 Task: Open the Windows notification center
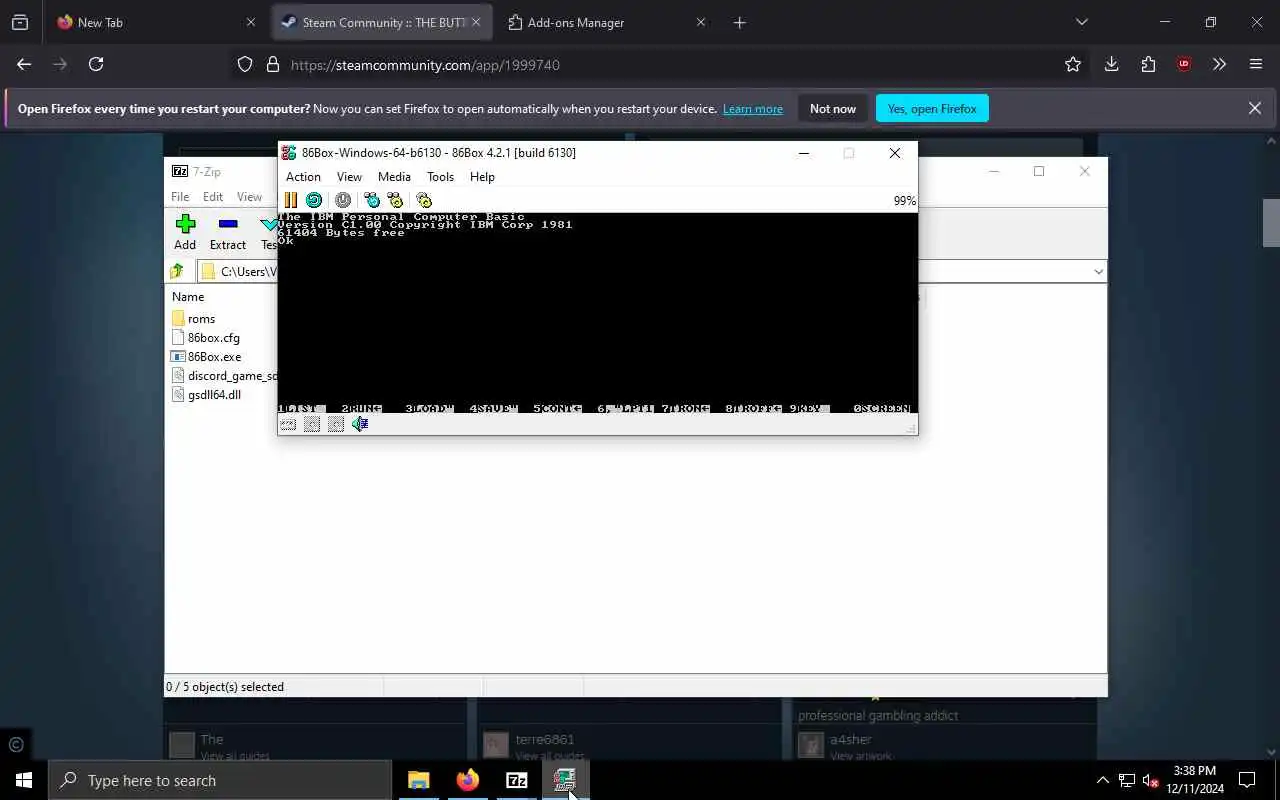[x=1247, y=780]
